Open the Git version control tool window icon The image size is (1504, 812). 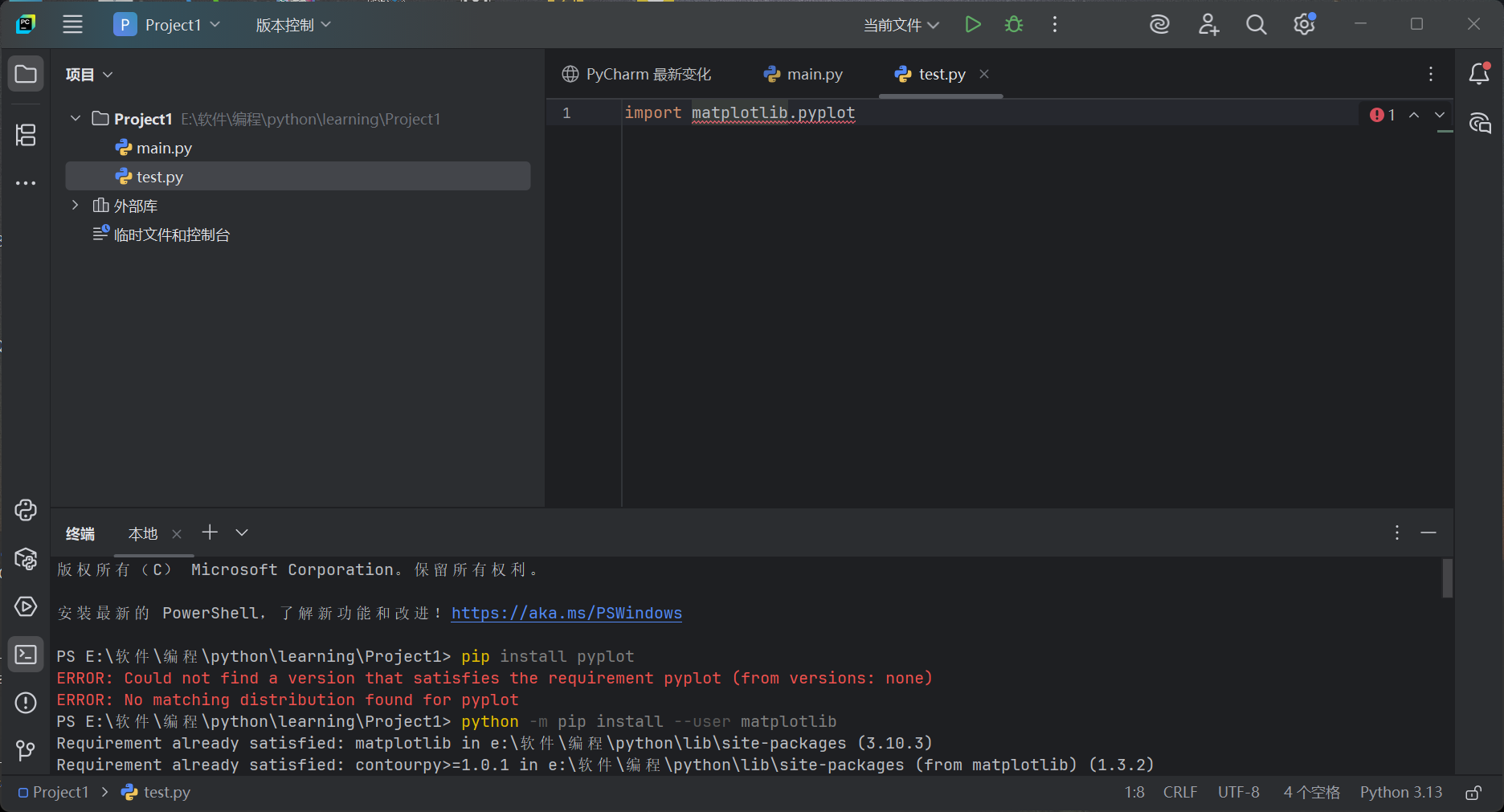point(26,751)
